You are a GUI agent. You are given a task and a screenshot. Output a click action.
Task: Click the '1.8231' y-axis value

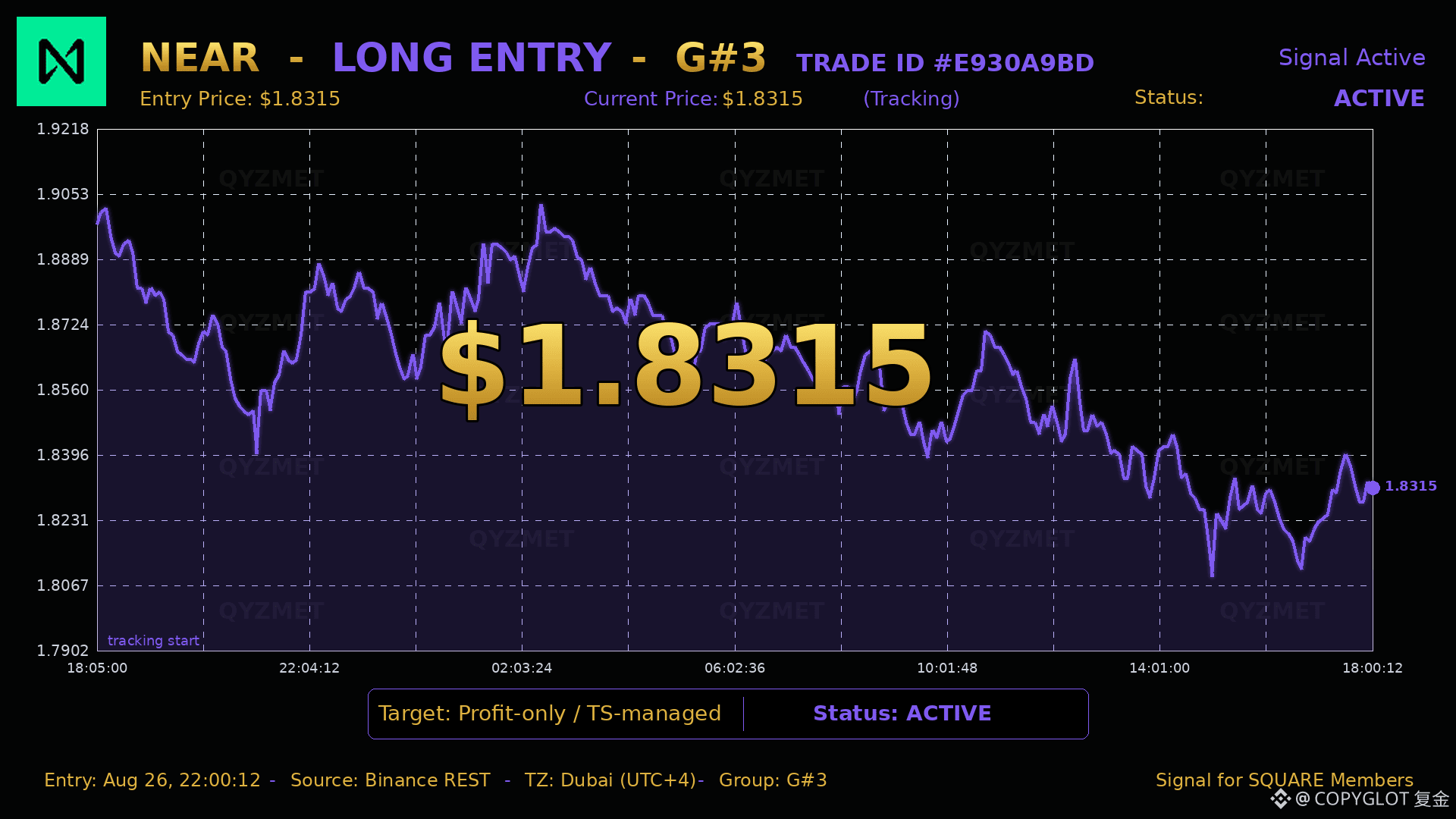[x=63, y=520]
